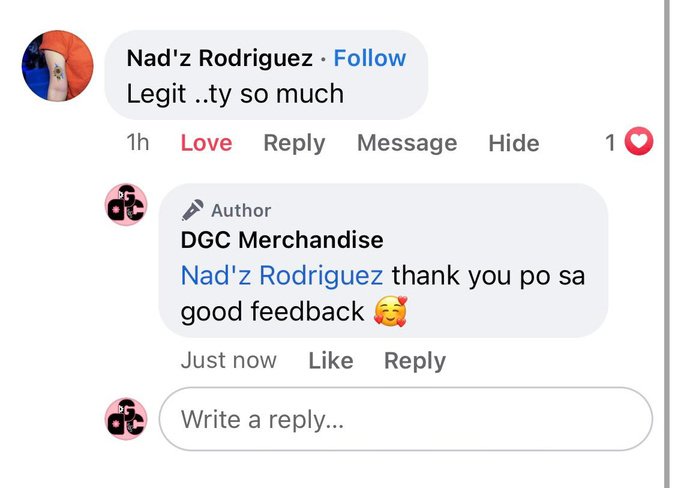Click the Author label
This screenshot has height=488, width=675.
click(x=241, y=210)
